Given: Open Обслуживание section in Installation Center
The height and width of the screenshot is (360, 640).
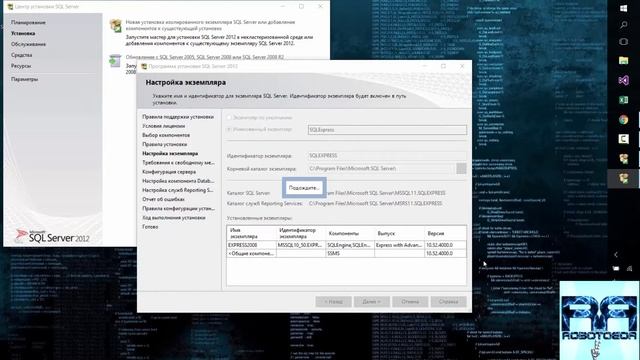Looking at the screenshot, I should tap(28, 44).
